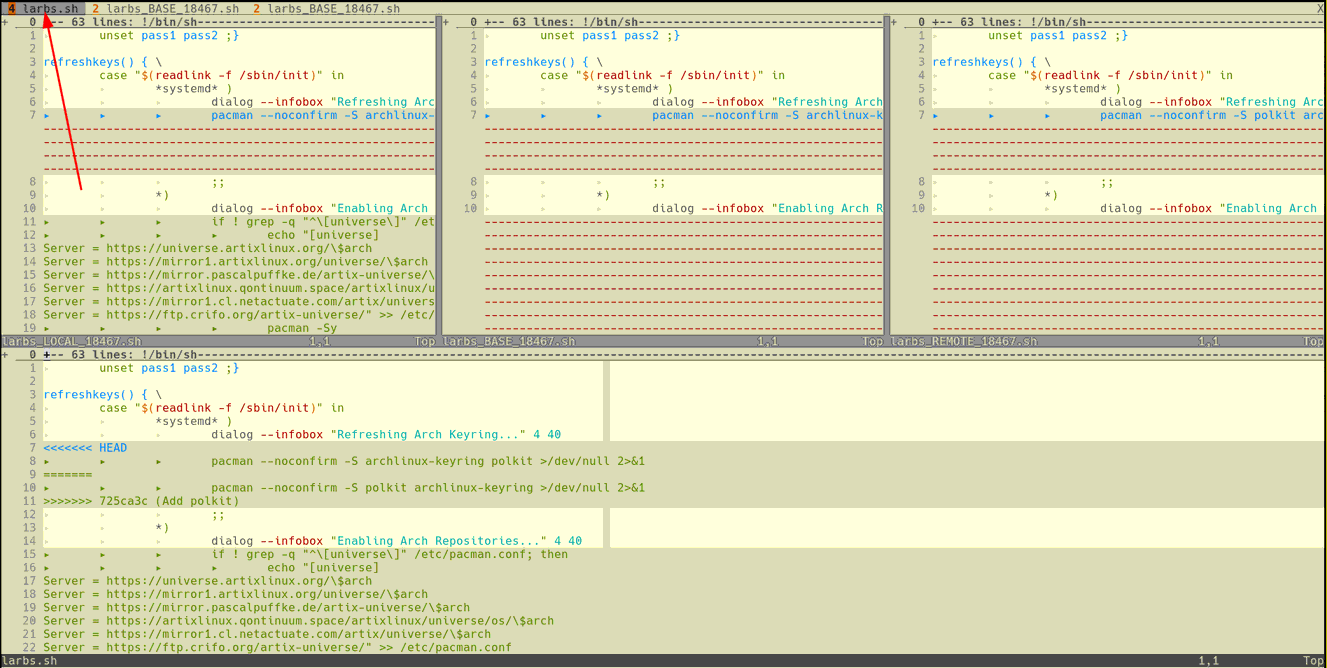
Task: Click 'unset pass1 pass2 ;}' in merged pane
Action: [169, 368]
